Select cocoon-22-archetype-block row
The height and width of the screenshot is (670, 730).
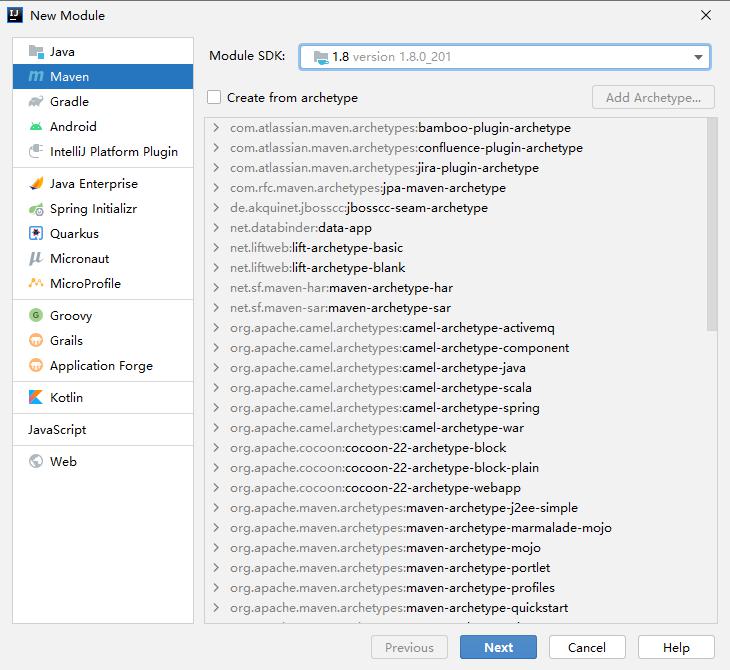(x=456, y=448)
